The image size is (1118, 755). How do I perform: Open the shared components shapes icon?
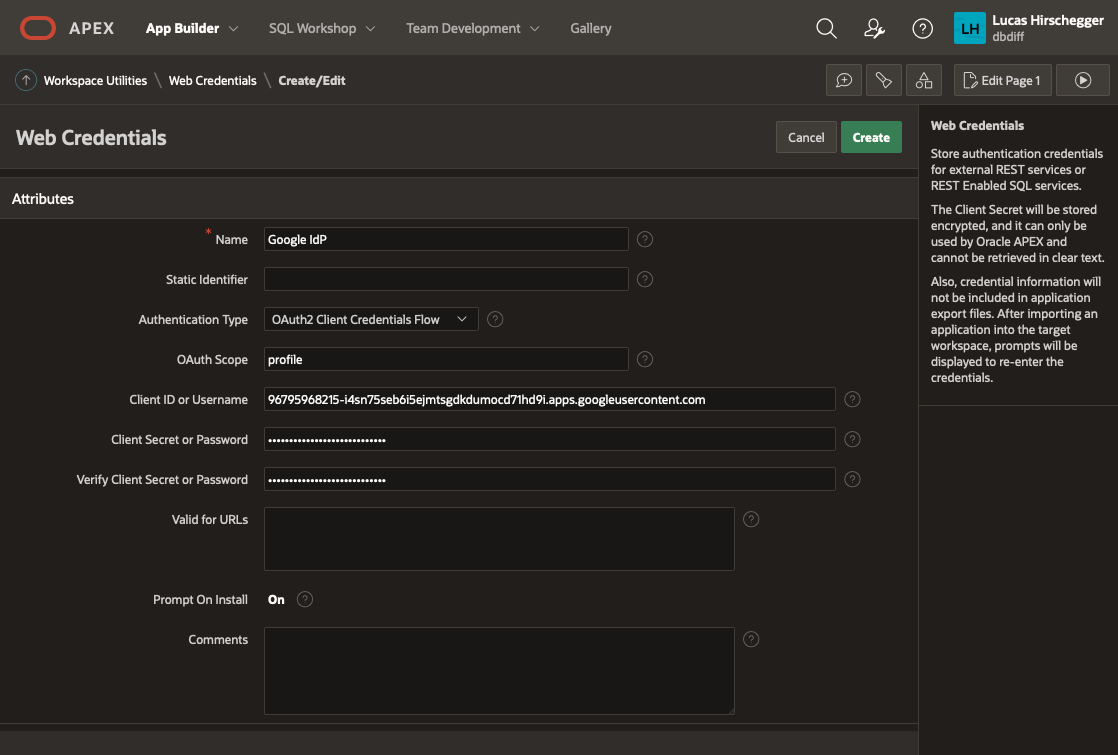pos(923,80)
